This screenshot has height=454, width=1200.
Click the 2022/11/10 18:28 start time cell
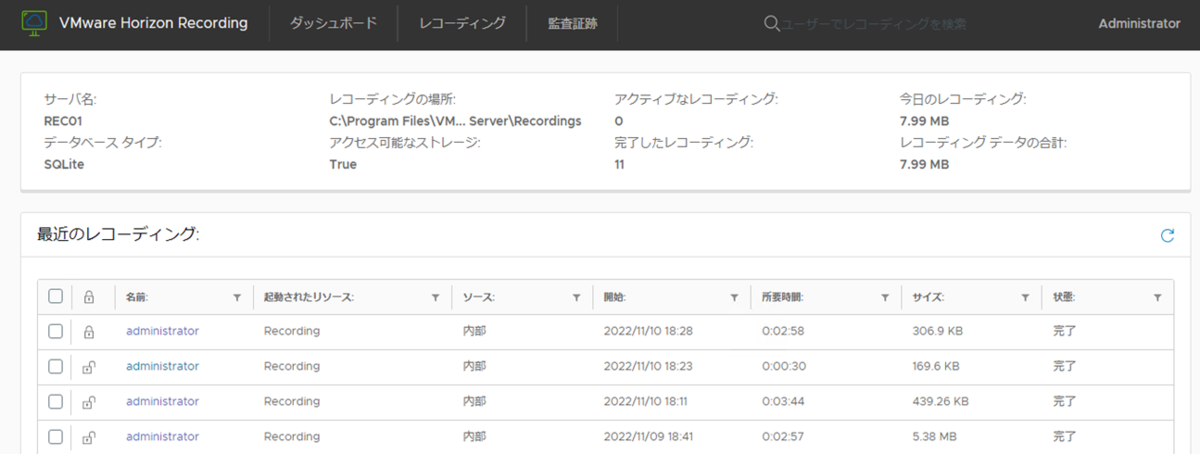(x=649, y=331)
